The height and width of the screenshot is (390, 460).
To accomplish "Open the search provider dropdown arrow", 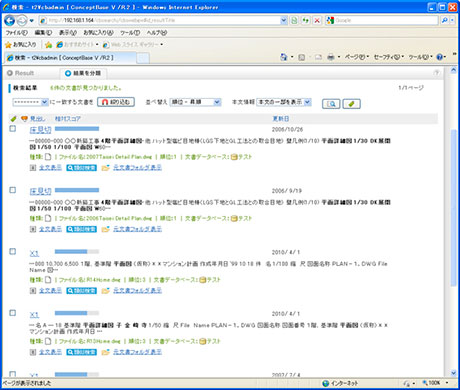I will pos(452,20).
